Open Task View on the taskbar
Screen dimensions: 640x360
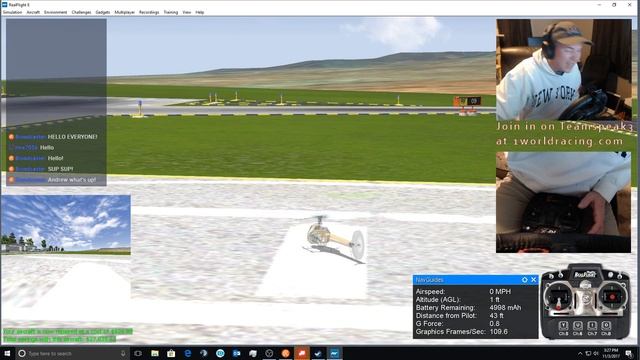tap(138, 353)
